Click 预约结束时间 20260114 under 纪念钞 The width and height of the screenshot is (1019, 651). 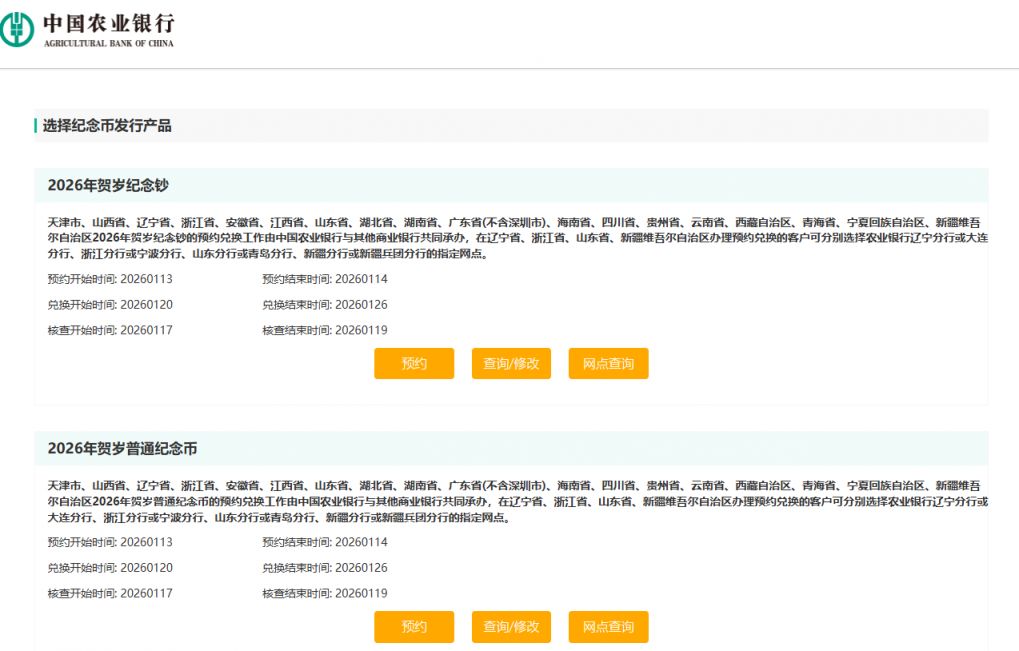[x=325, y=279]
